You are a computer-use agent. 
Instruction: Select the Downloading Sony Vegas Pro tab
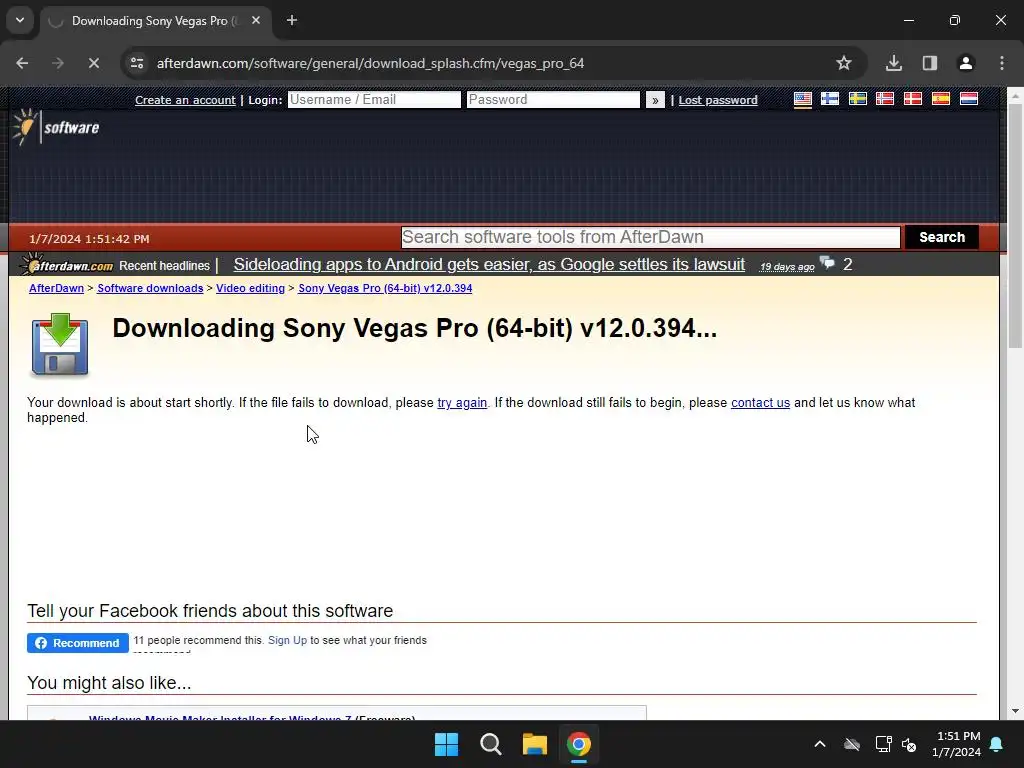[157, 21]
